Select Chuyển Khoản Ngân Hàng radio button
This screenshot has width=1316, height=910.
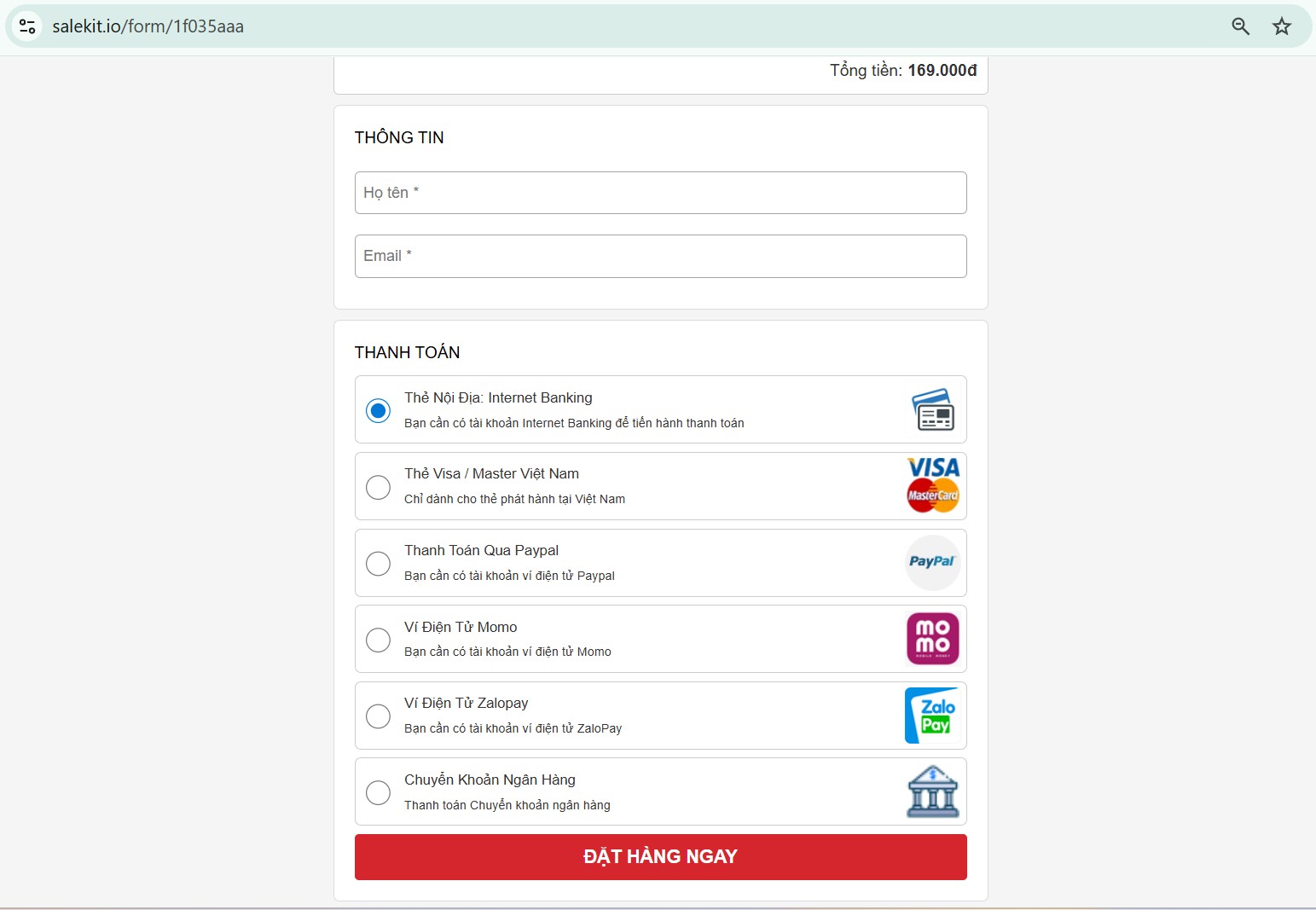click(x=378, y=792)
